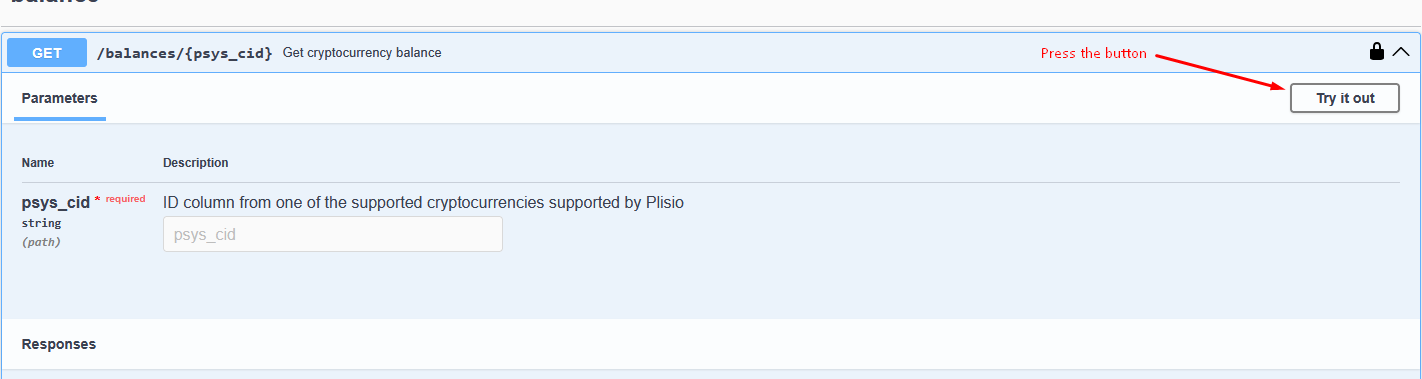This screenshot has height=379, width=1422.
Task: Click the red "Press the button" annotation
Action: pyautogui.click(x=1093, y=54)
